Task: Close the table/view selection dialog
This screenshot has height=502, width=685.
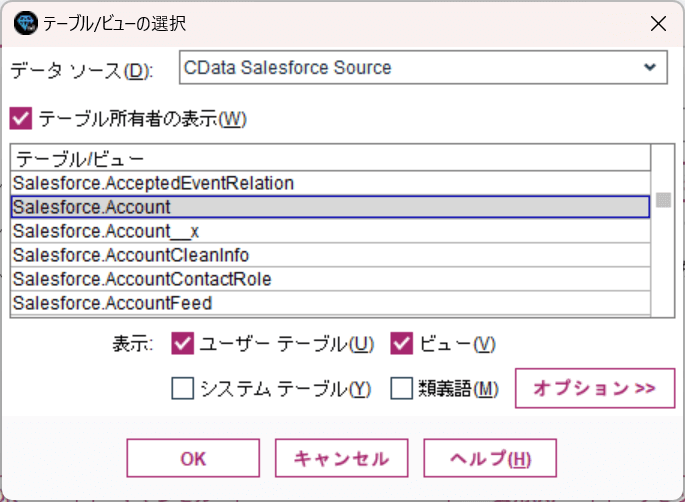Action: [x=656, y=22]
